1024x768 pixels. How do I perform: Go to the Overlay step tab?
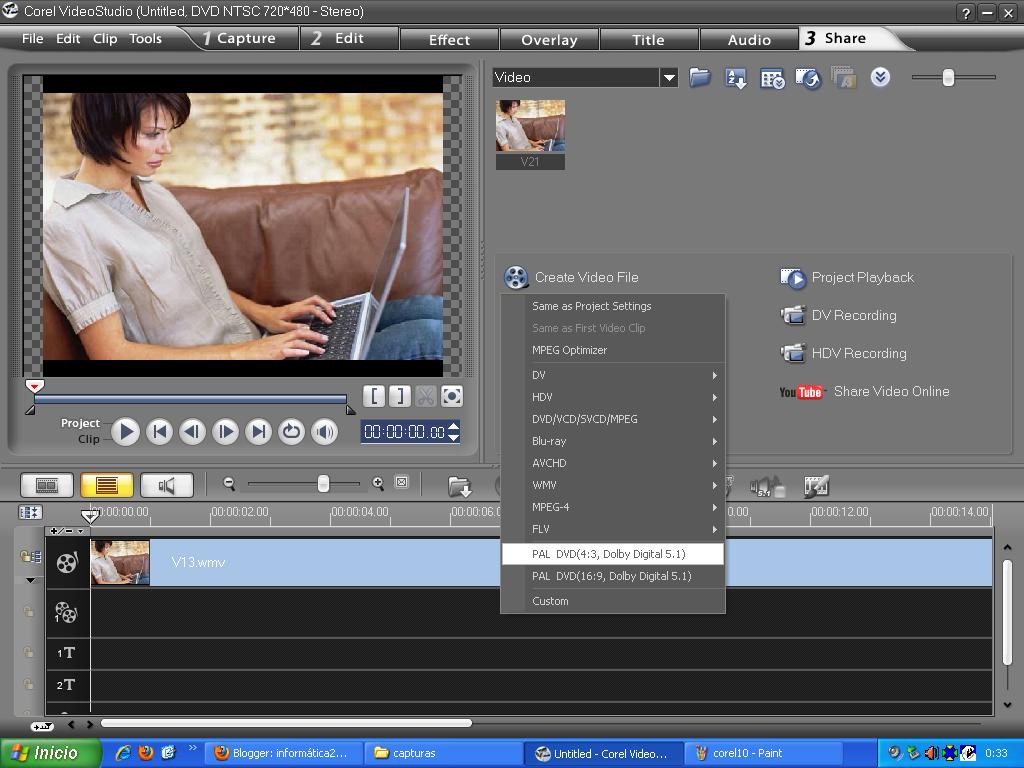549,40
